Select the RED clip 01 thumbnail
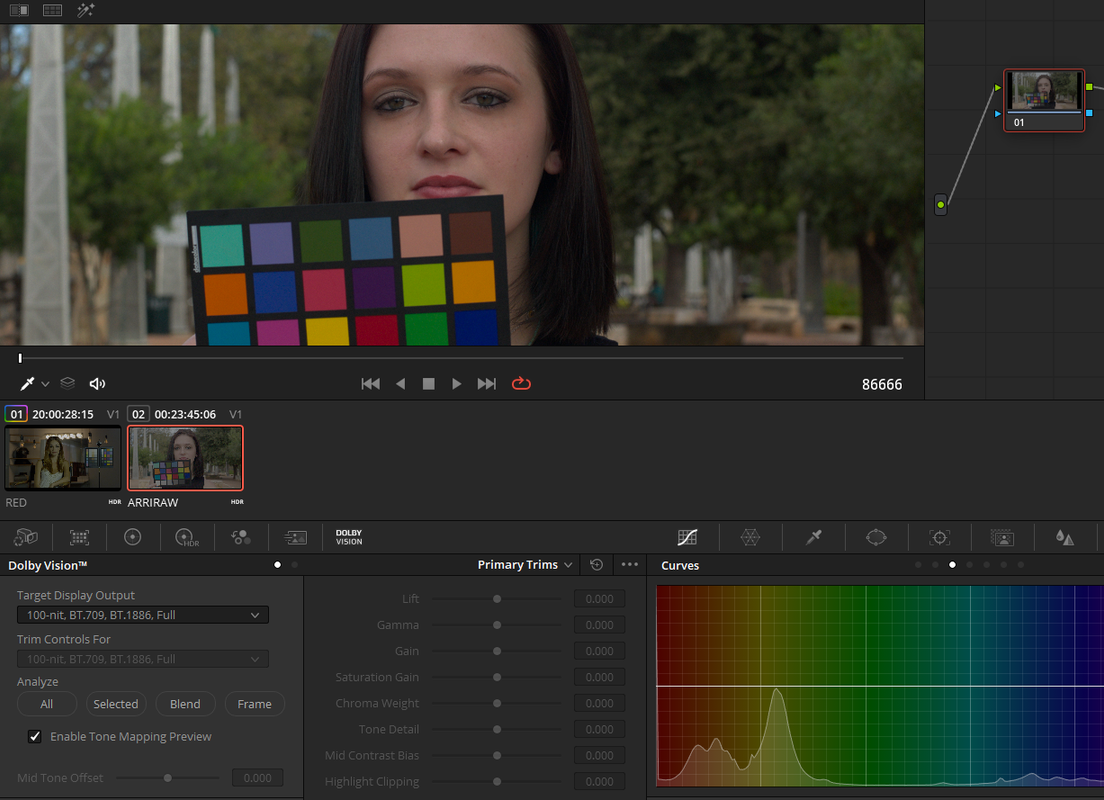1104x800 pixels. pos(63,458)
